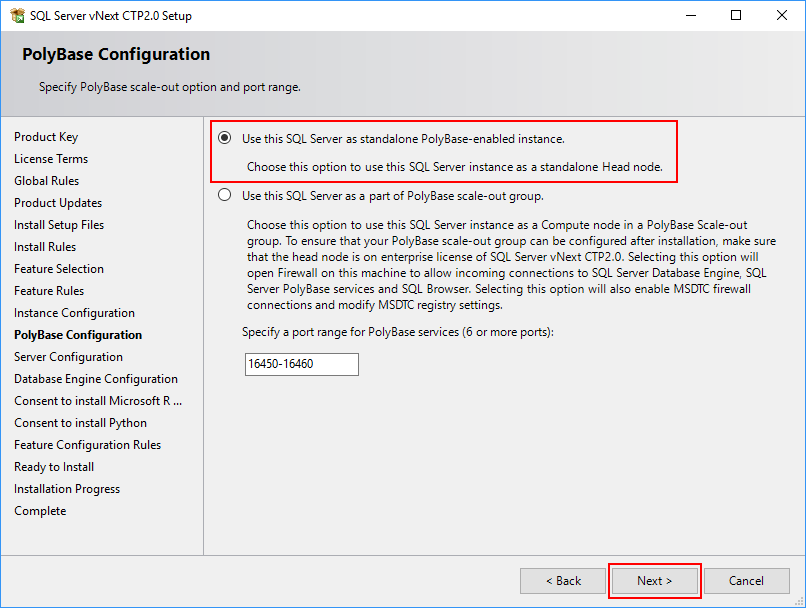This screenshot has height=608, width=806.
Task: Enable the currently unselected scale-out radio button
Action: (x=226, y=195)
